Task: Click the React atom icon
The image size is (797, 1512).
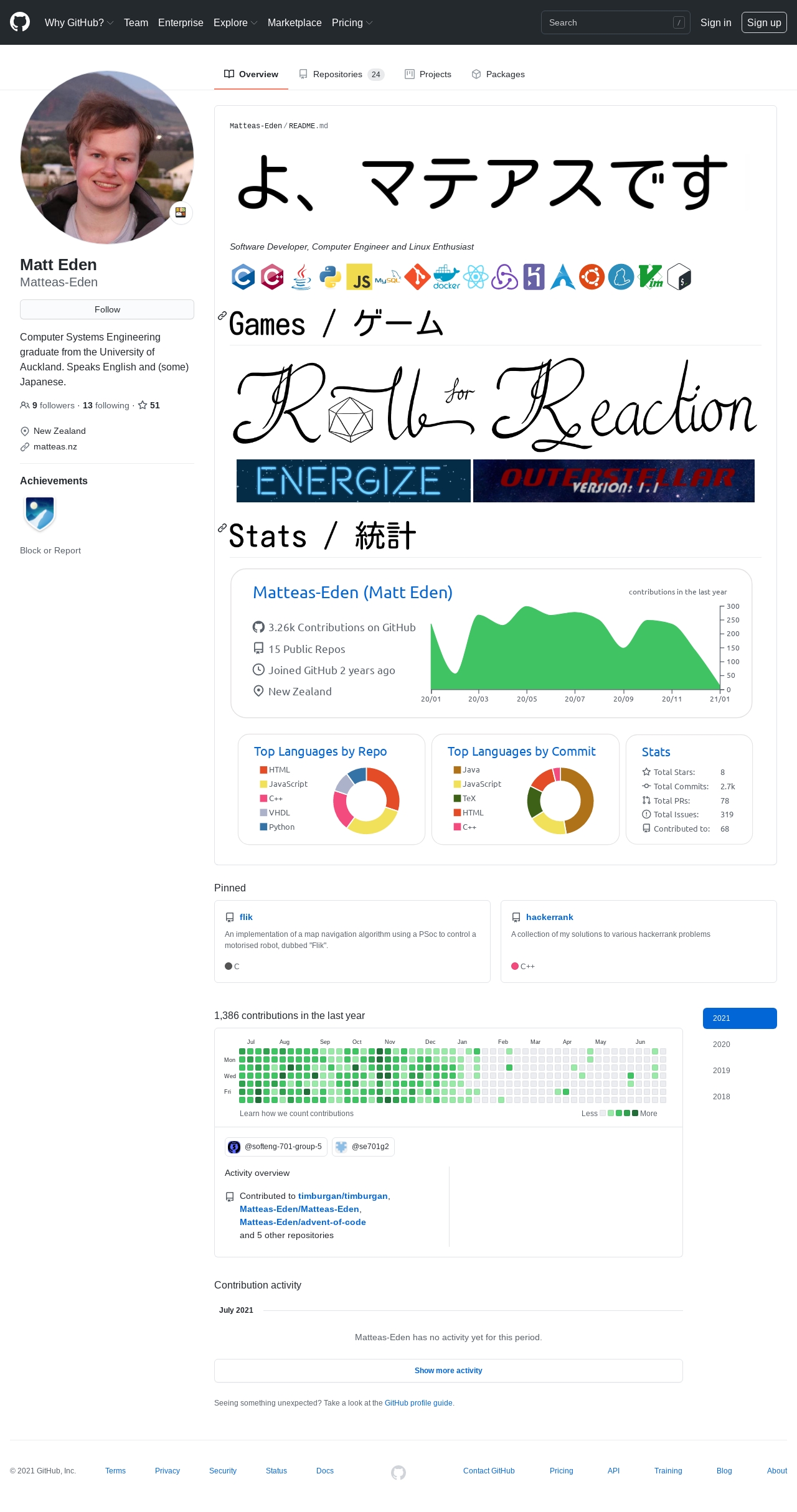Action: [x=476, y=277]
